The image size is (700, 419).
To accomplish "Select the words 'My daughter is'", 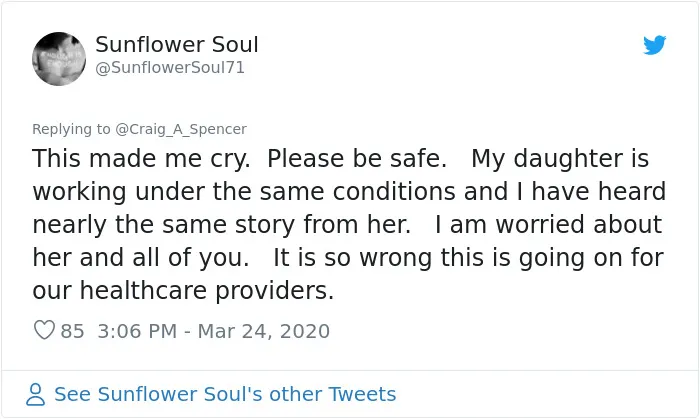I will click(560, 159).
